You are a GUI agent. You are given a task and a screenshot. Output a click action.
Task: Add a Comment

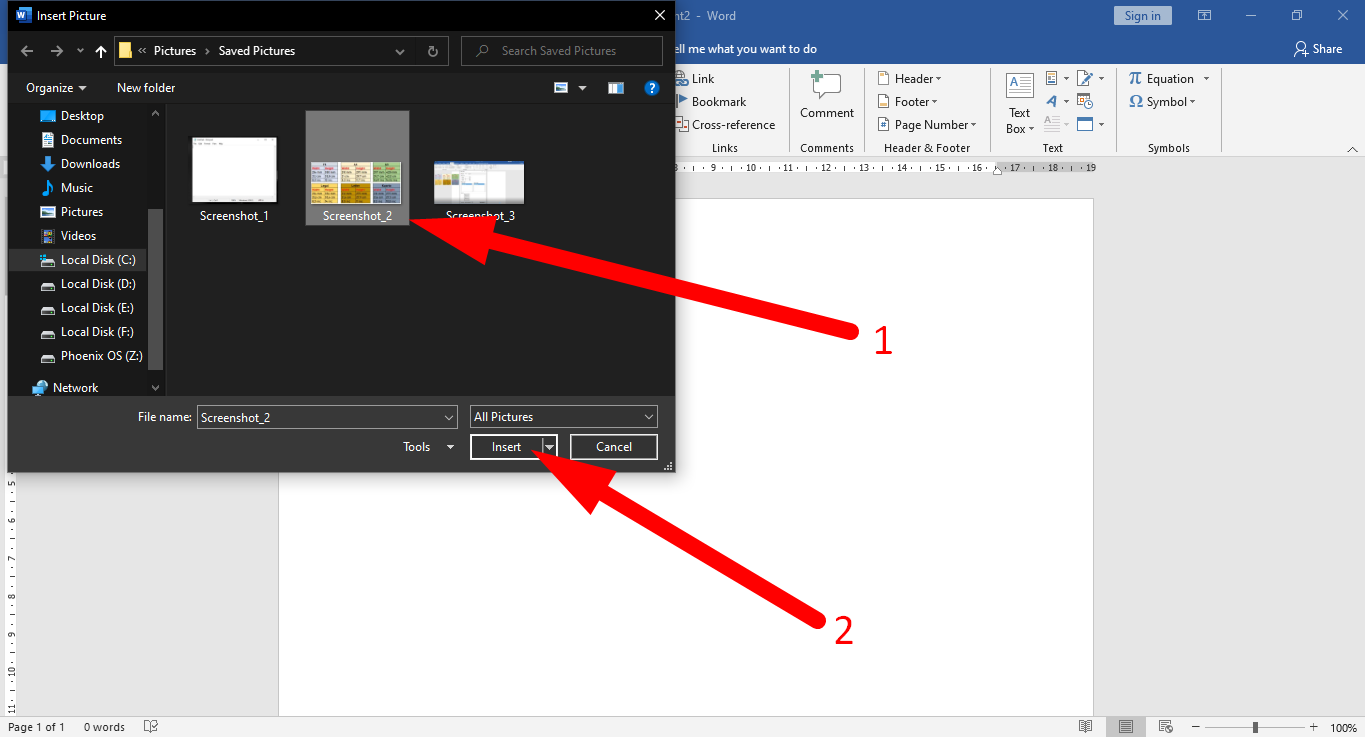pos(826,95)
